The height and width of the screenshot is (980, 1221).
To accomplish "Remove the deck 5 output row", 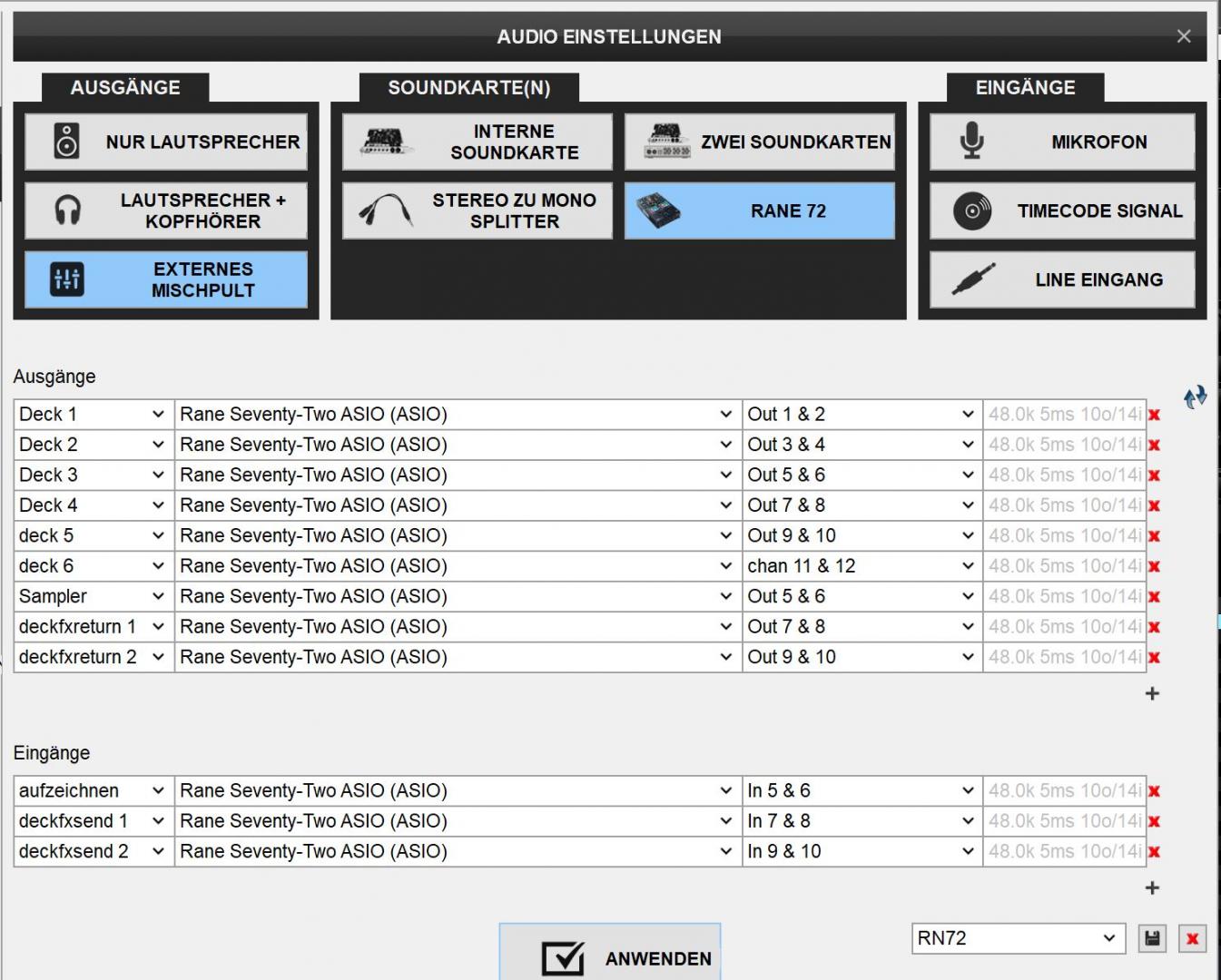I will click(1155, 536).
